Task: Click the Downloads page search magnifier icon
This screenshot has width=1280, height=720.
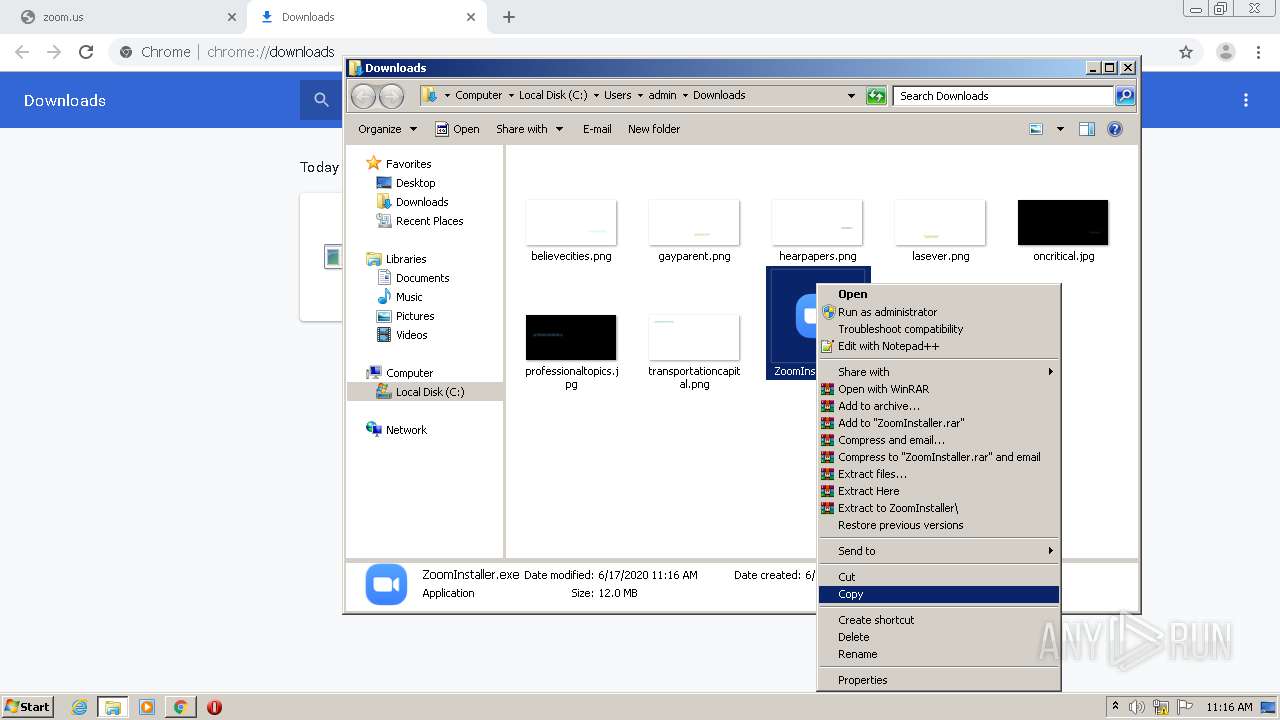Action: [321, 100]
